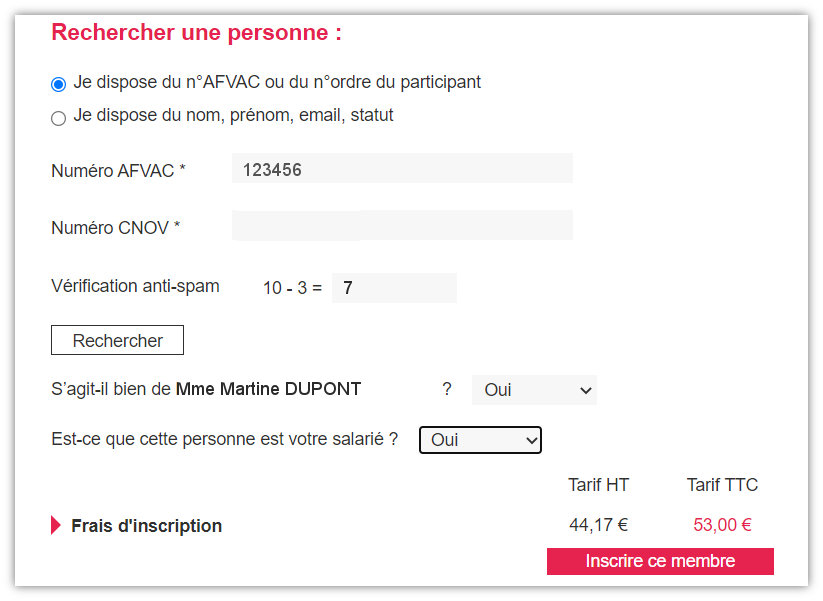The height and width of the screenshot is (601, 823).
Task: Click the empty Numéro CNOV field
Action: (x=401, y=225)
